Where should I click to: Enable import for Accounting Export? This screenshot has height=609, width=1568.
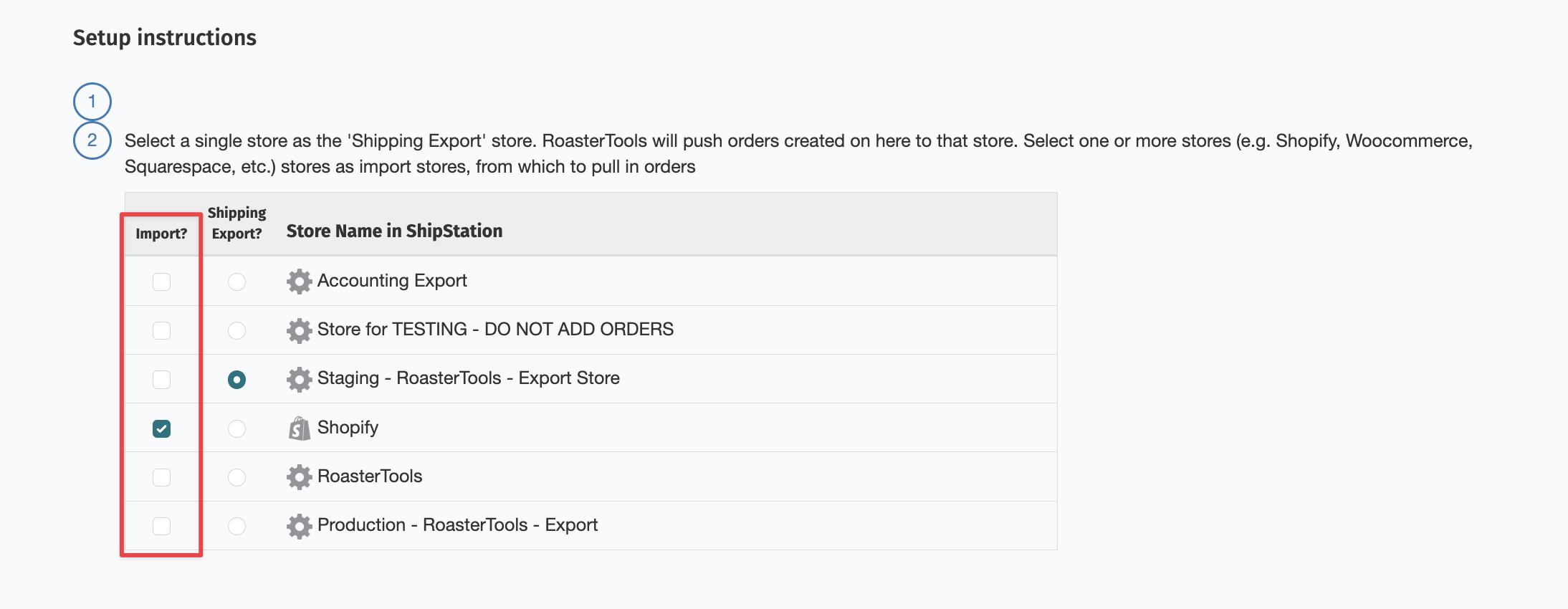[162, 282]
